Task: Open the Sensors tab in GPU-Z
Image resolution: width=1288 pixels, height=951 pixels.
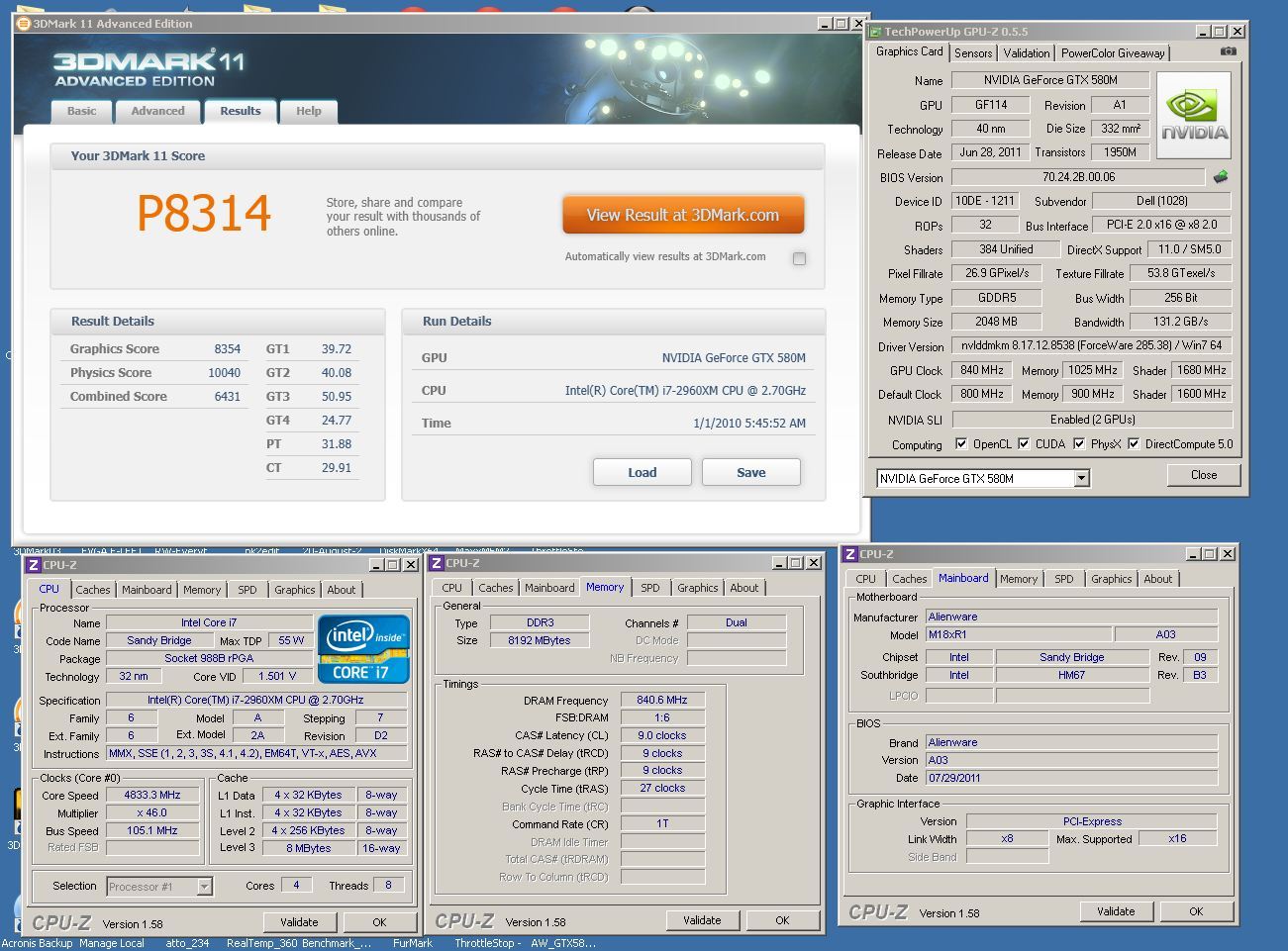Action: pyautogui.click(x=972, y=53)
